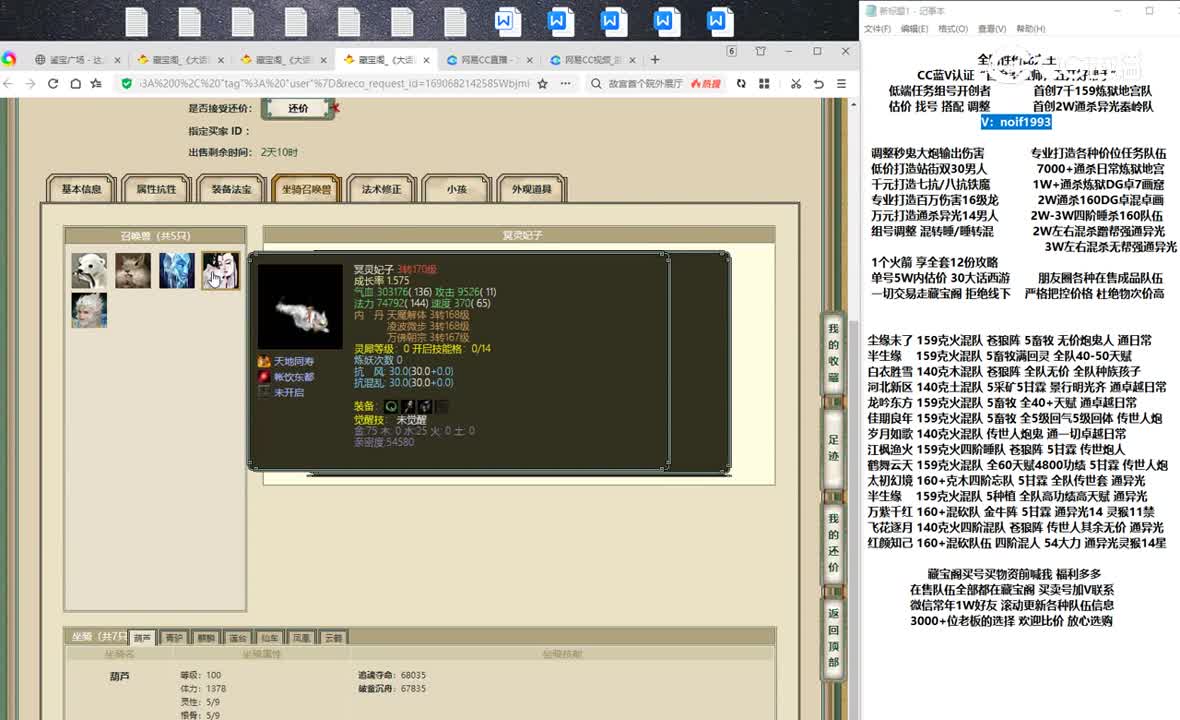Click the web page vertical scrollbar
The image size is (1180, 720).
(853, 408)
